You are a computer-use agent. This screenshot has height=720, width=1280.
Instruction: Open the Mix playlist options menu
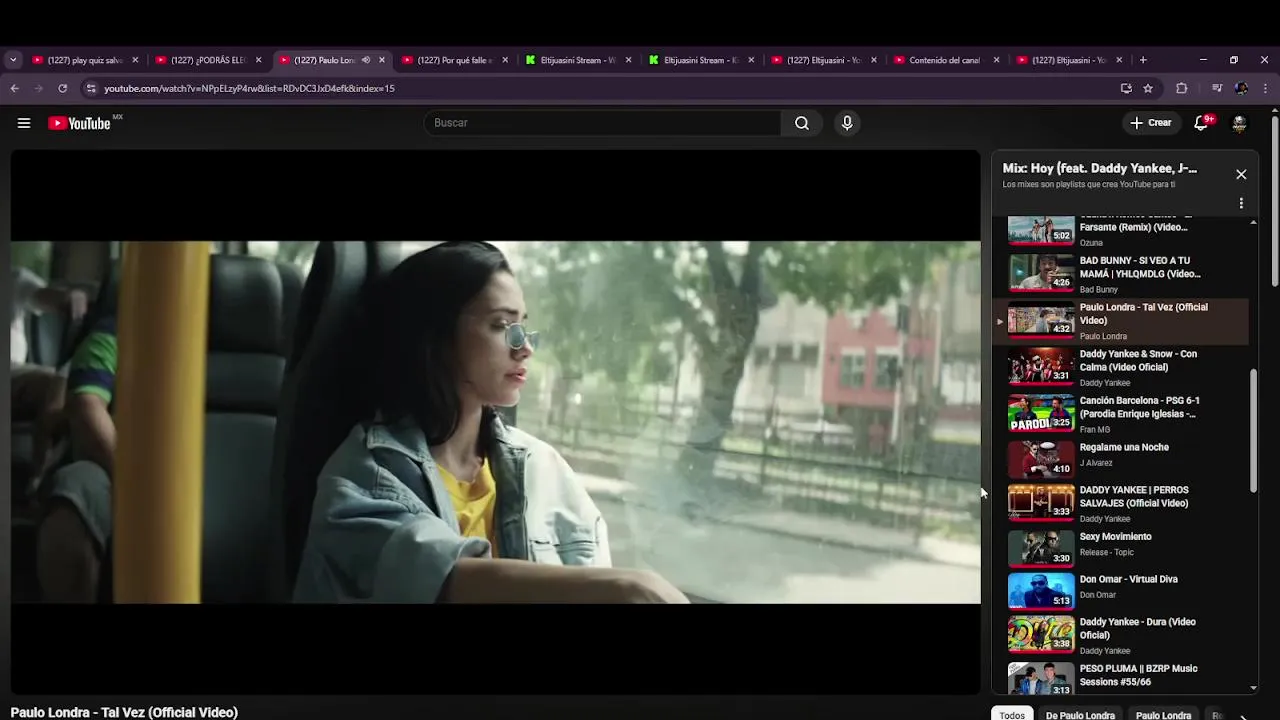click(x=1241, y=203)
